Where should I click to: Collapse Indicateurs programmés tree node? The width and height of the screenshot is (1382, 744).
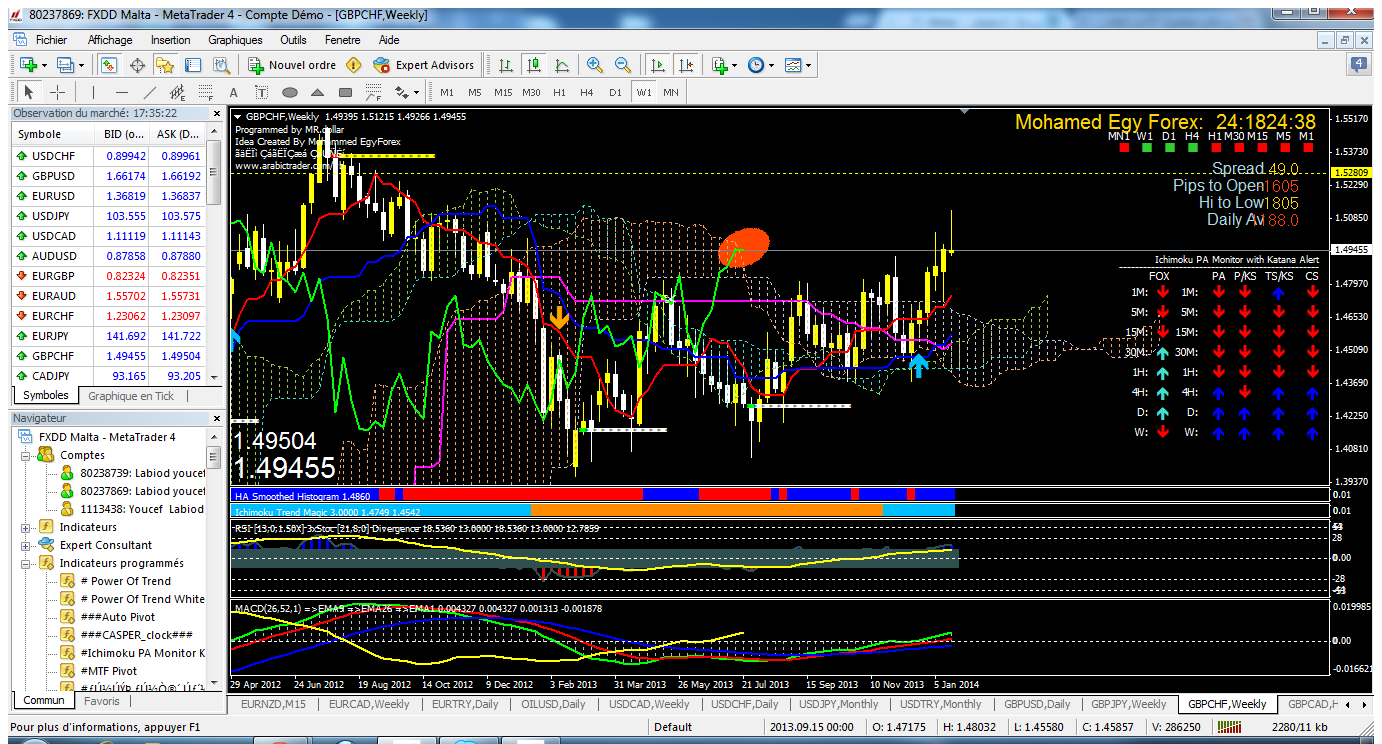click(x=25, y=563)
